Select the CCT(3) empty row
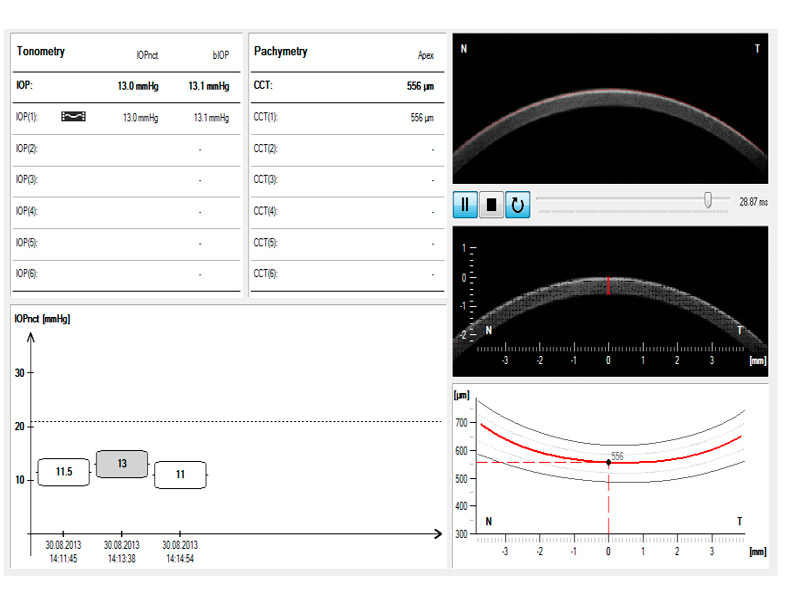This screenshot has width=790, height=600. pyautogui.click(x=343, y=180)
